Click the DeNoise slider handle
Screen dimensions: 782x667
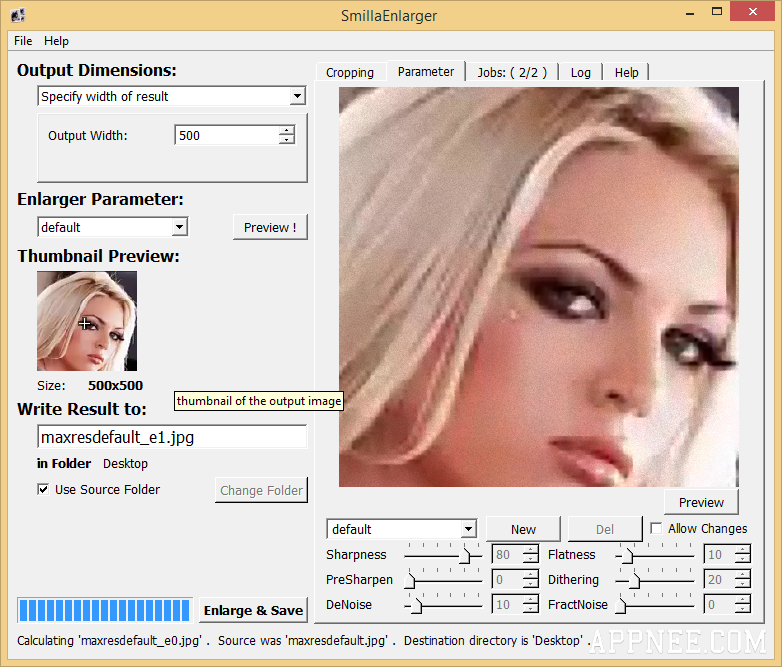pyautogui.click(x=417, y=605)
